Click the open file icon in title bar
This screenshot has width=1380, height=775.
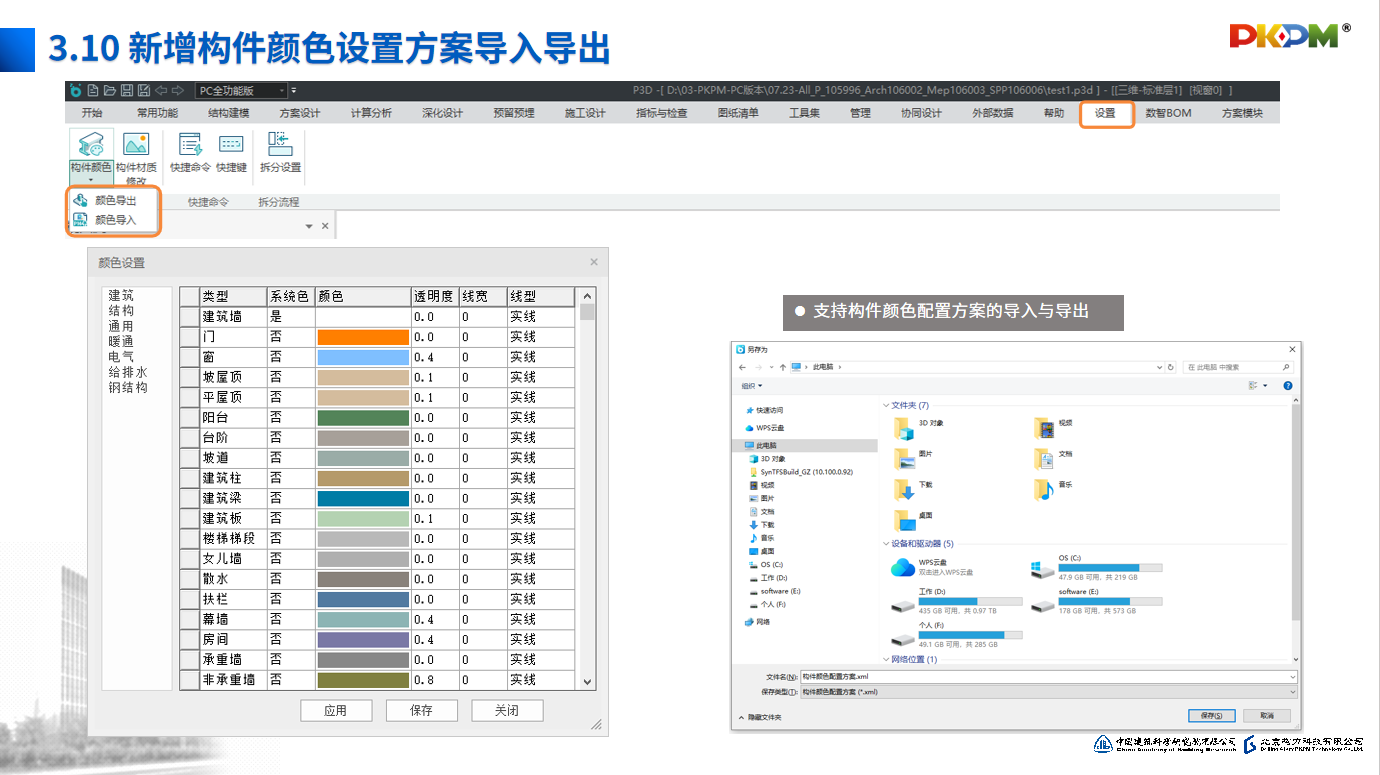[110, 91]
